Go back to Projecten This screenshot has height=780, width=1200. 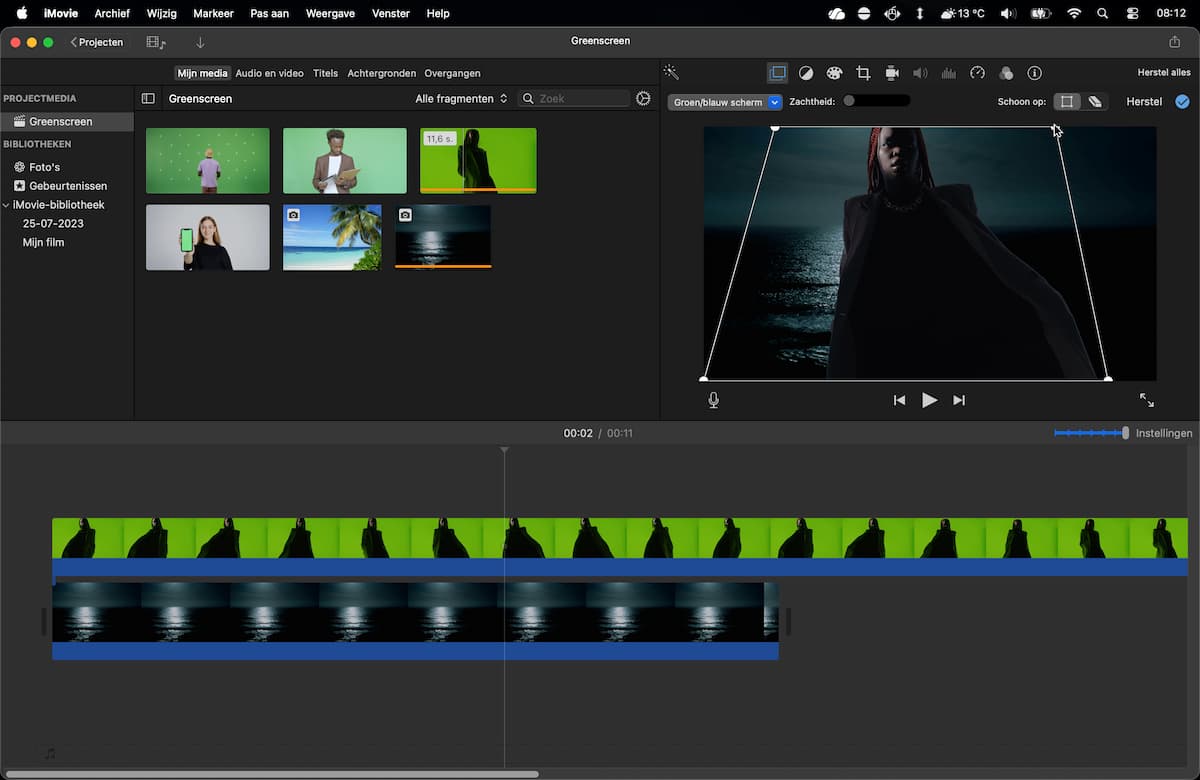tap(97, 42)
